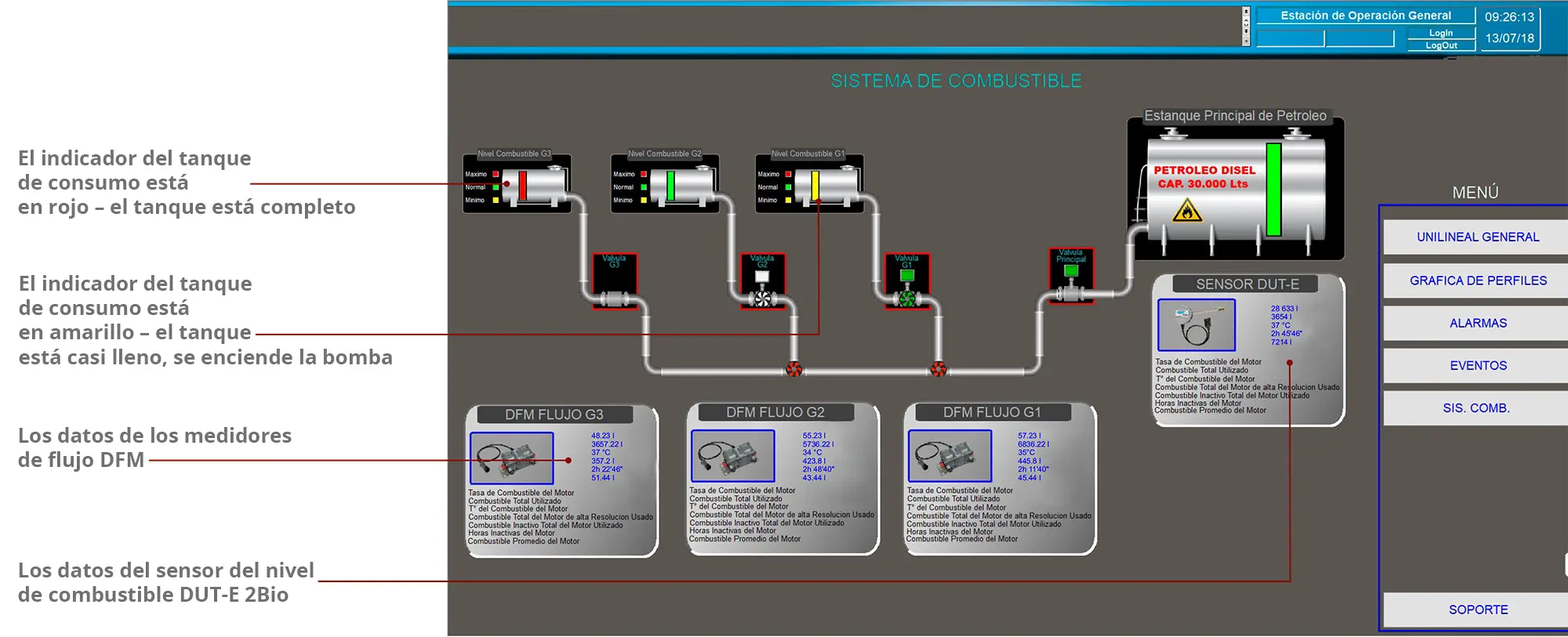Click the red pipe junction fan below Valvula G2
The width and height of the screenshot is (1568, 637).
point(794,370)
